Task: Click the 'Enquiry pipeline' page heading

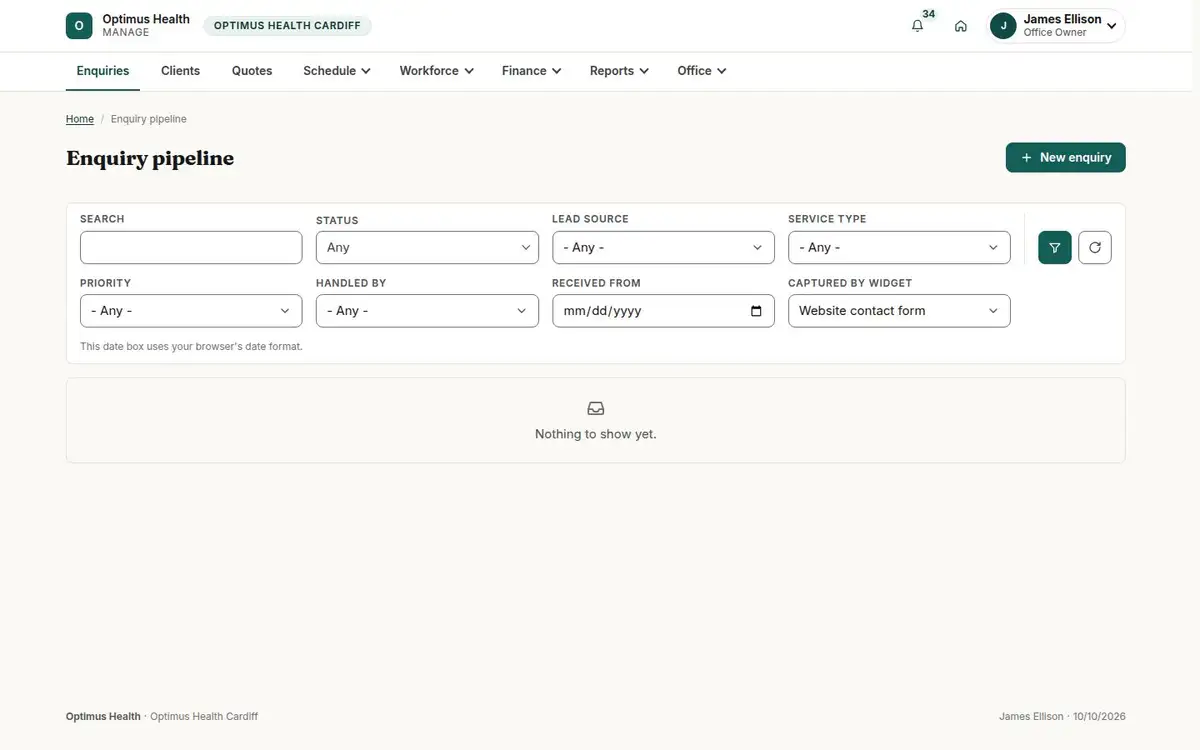Action: (150, 158)
